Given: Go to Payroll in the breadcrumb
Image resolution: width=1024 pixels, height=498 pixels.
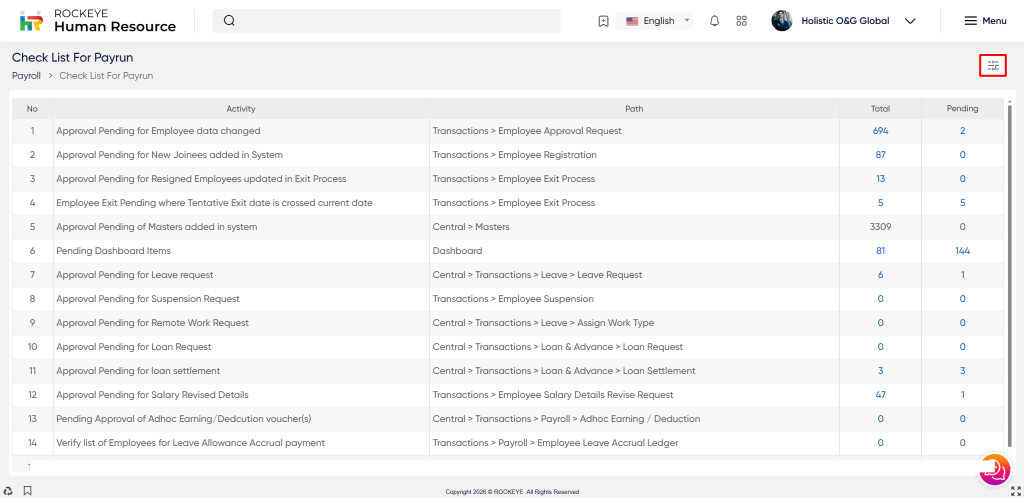Looking at the screenshot, I should coord(26,76).
